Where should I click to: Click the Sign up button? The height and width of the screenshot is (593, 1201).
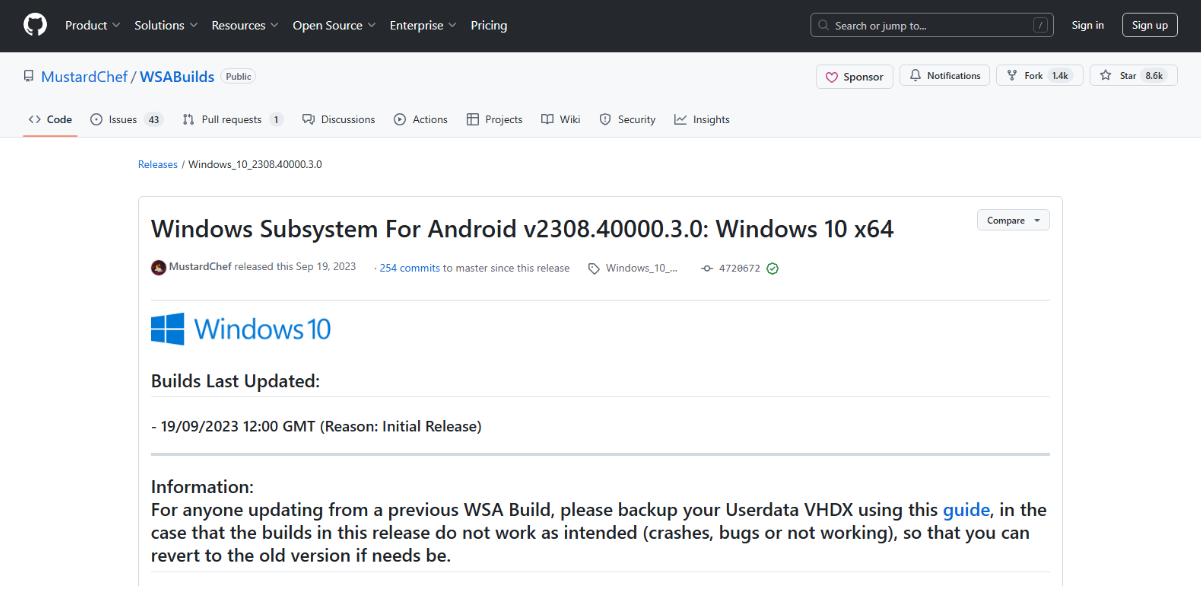coord(1150,25)
